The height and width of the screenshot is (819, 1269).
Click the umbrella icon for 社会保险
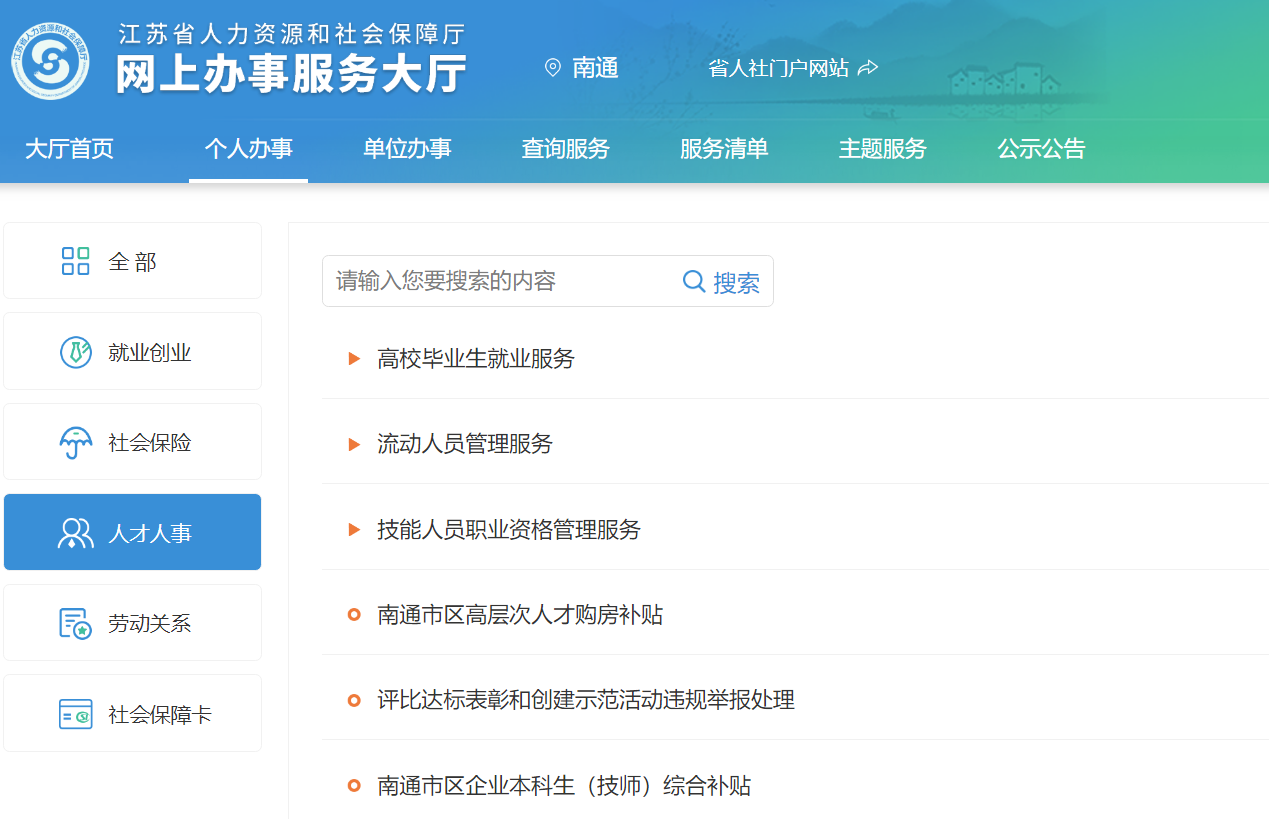pos(76,443)
